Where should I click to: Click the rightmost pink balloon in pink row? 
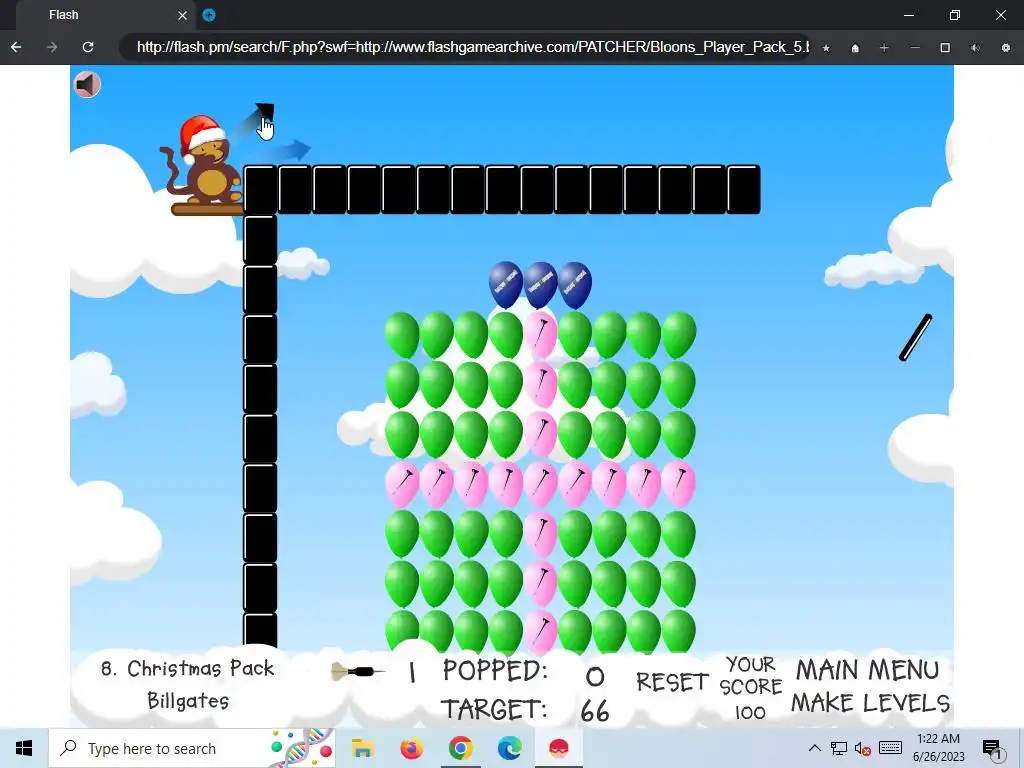[x=679, y=484]
